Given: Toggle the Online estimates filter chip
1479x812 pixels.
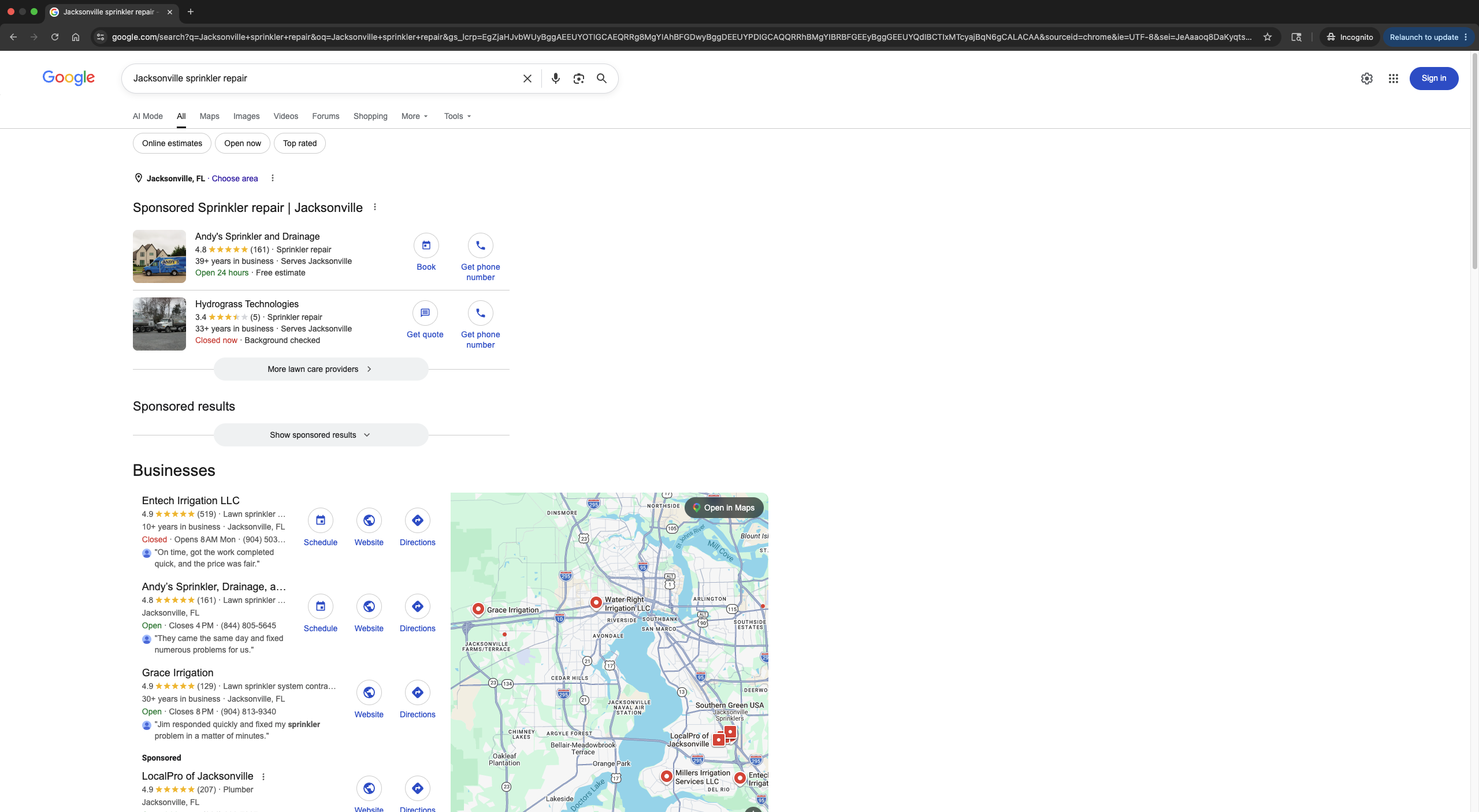Looking at the screenshot, I should coord(172,143).
